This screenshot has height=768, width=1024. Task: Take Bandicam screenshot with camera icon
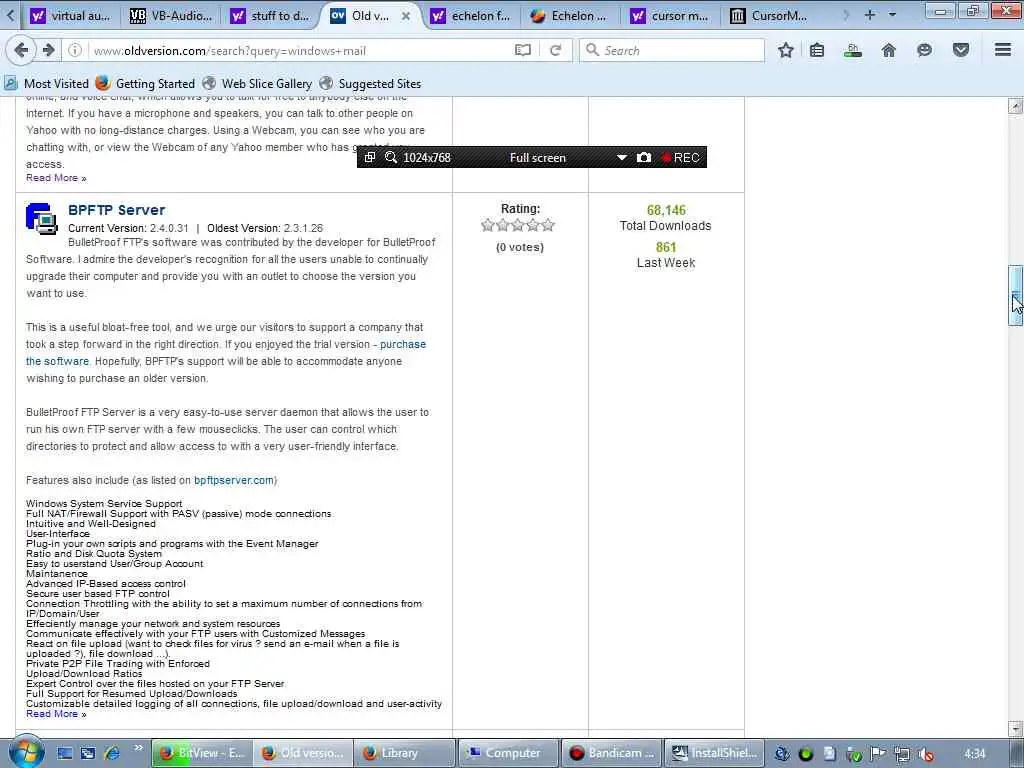[x=644, y=157]
